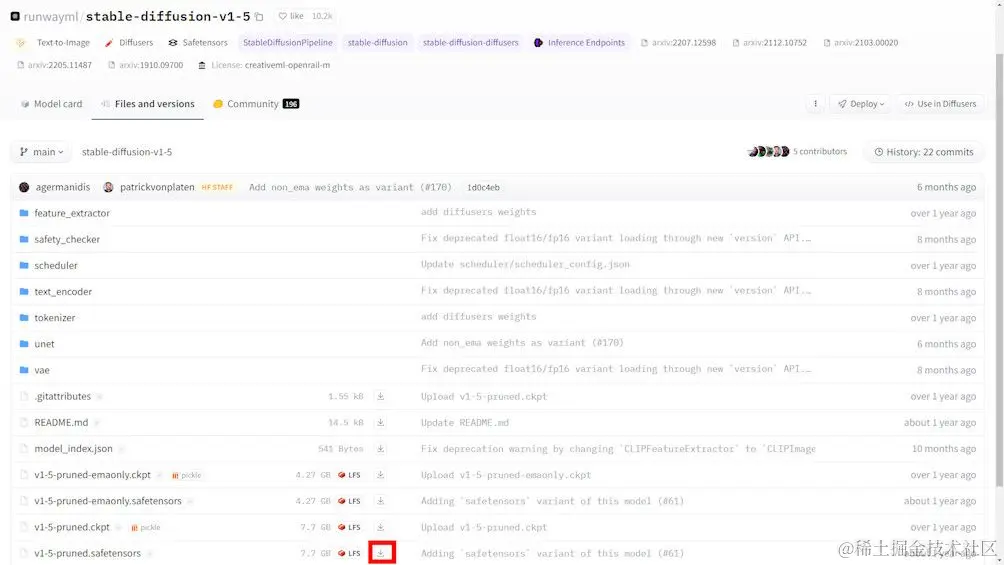Switch to the Files and versions tab
Image resolution: width=1004 pixels, height=565 pixels.
(148, 104)
